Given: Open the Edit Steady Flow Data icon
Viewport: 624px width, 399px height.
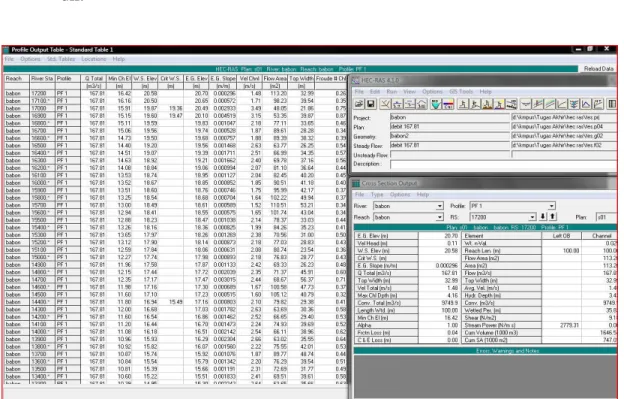Looking at the screenshot, I should coord(397,104).
